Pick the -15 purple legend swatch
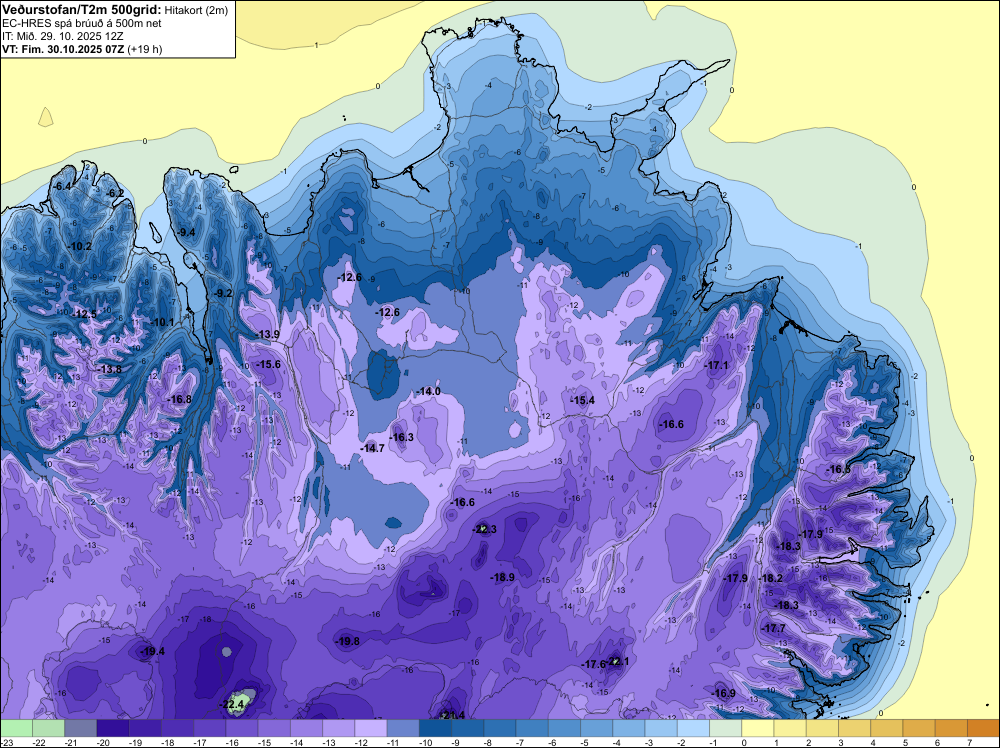Screen dimensions: 1000x748 (274, 728)
